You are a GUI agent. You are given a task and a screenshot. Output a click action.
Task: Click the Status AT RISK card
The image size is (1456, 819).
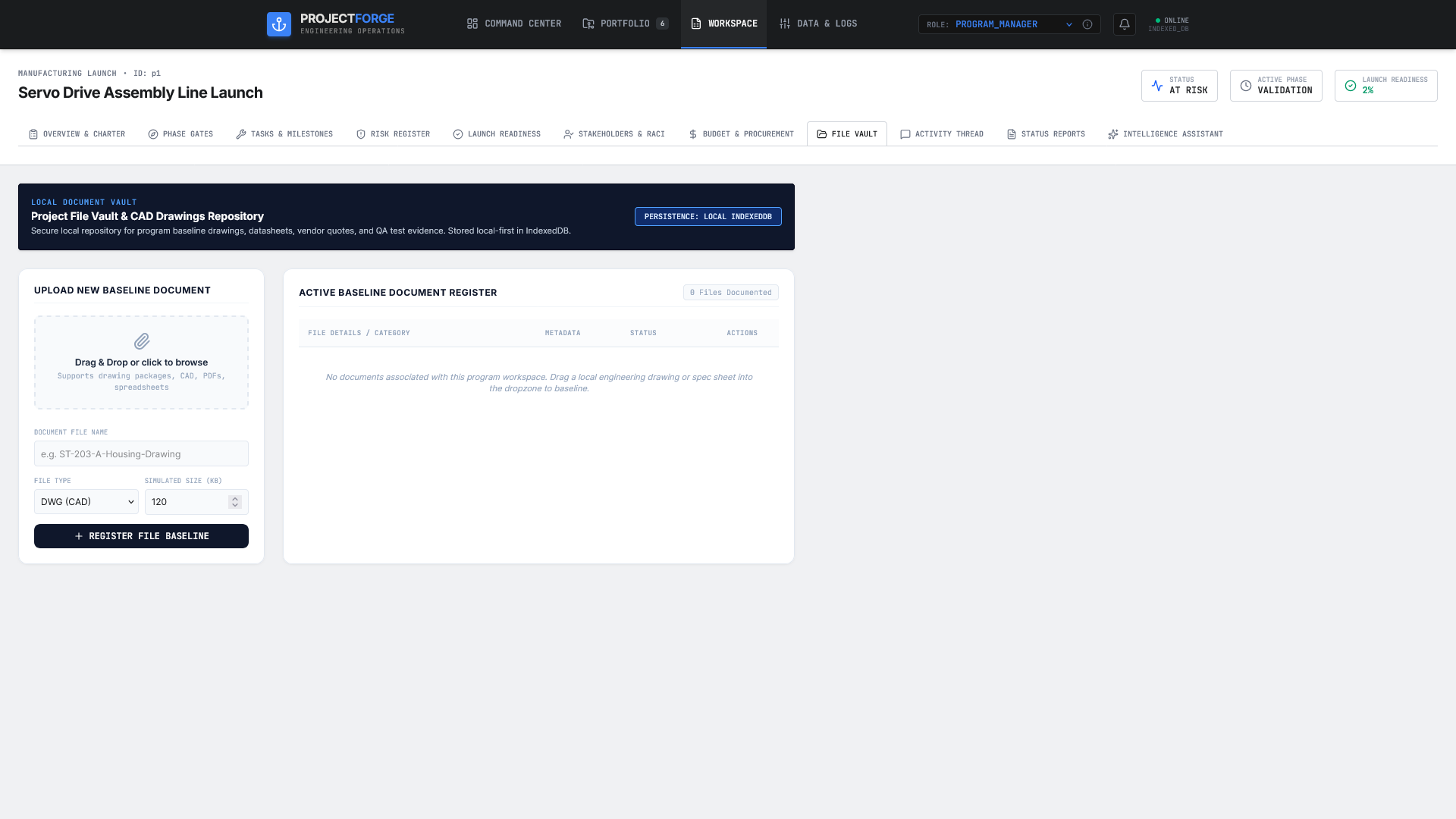[x=1179, y=86]
